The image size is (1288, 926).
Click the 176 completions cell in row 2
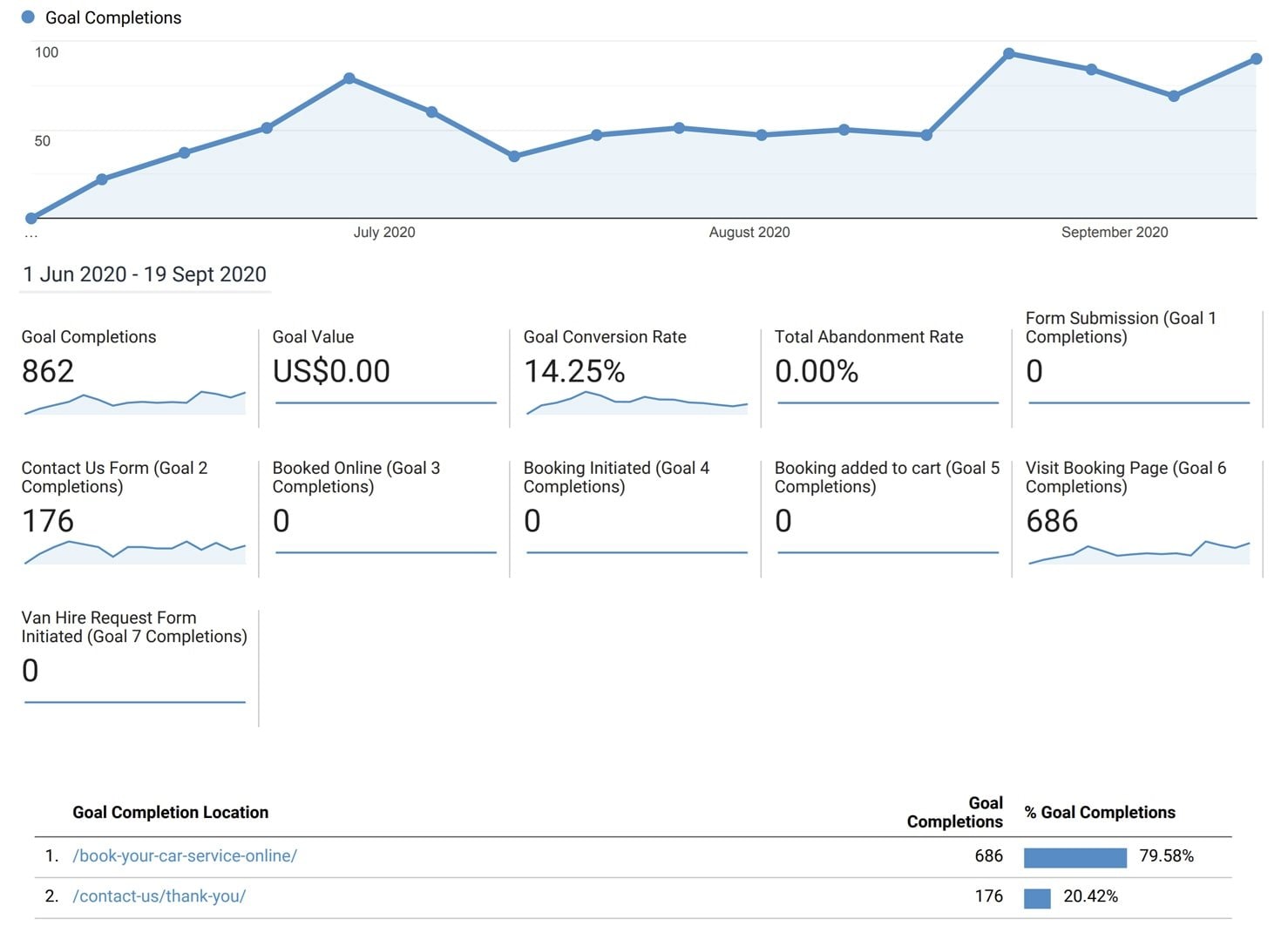click(988, 896)
